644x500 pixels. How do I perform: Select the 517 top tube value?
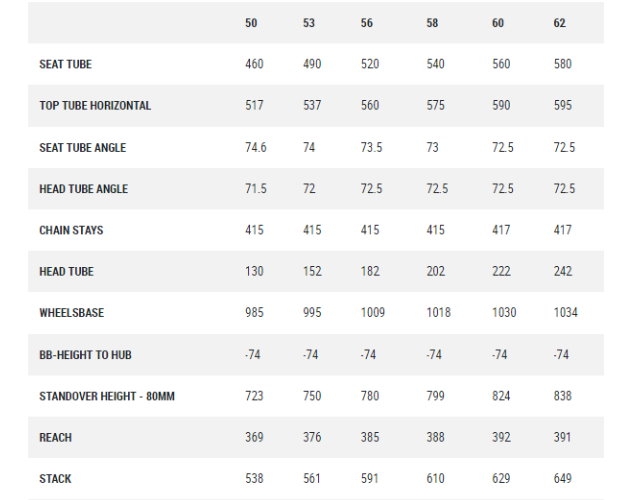tap(254, 106)
